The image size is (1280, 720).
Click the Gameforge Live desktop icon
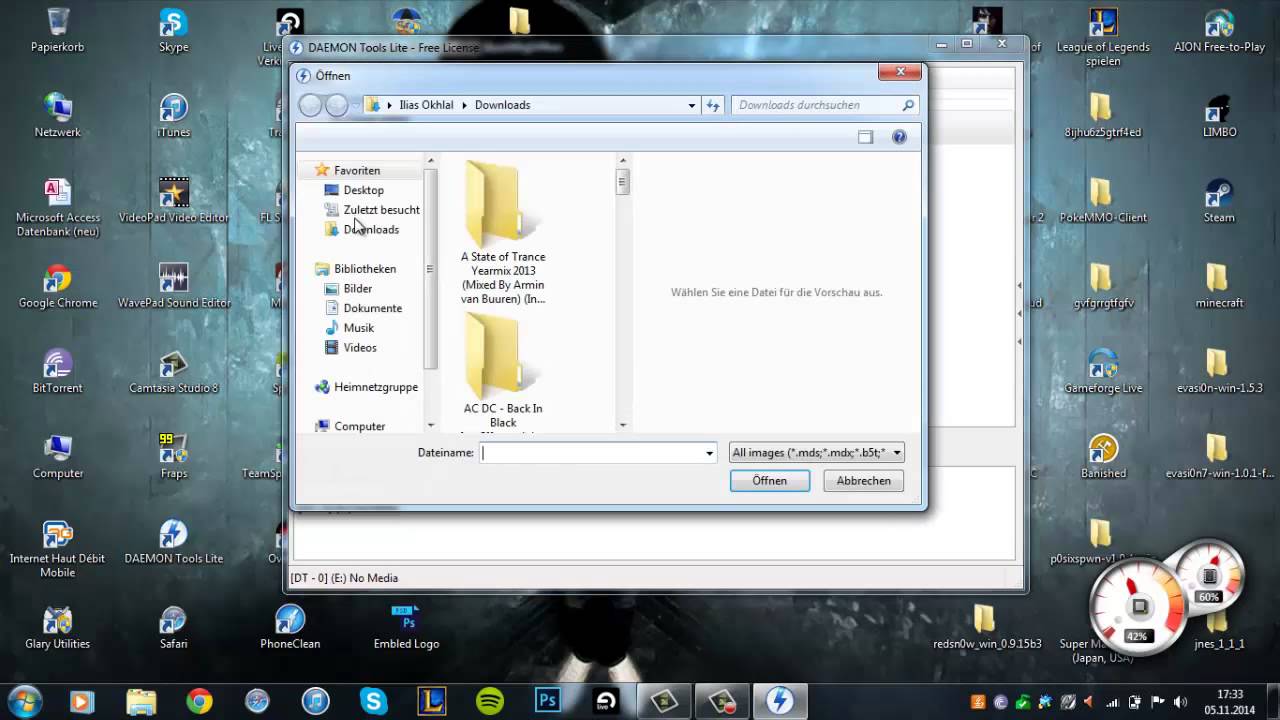click(1103, 372)
